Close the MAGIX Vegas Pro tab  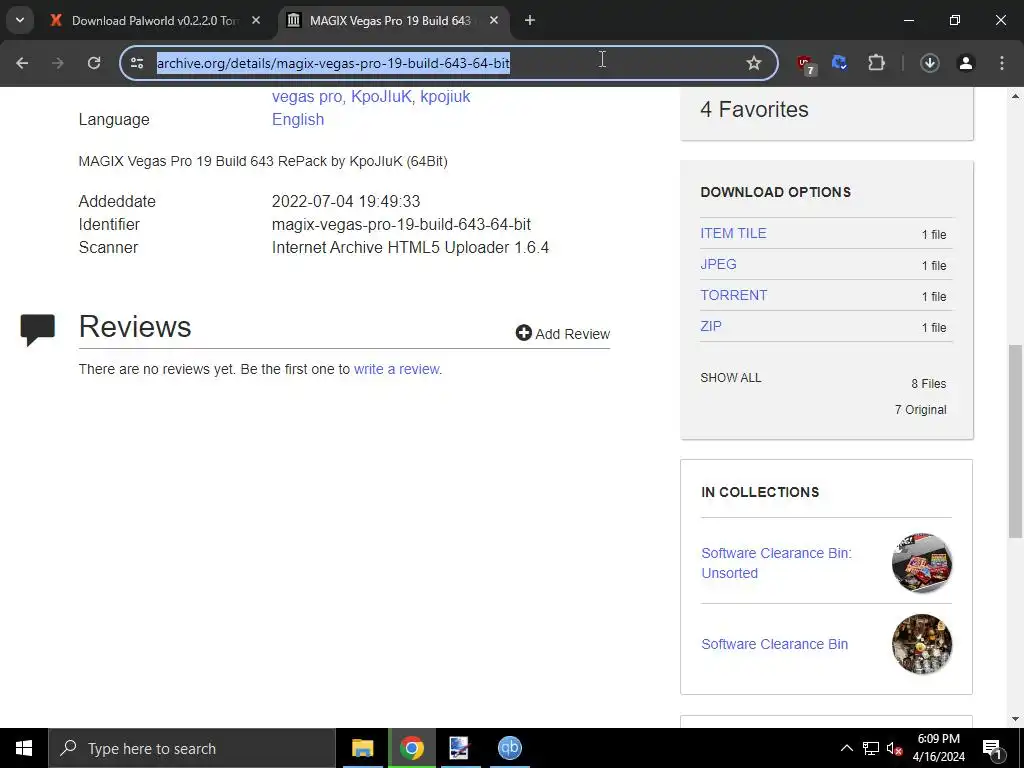pos(494,20)
